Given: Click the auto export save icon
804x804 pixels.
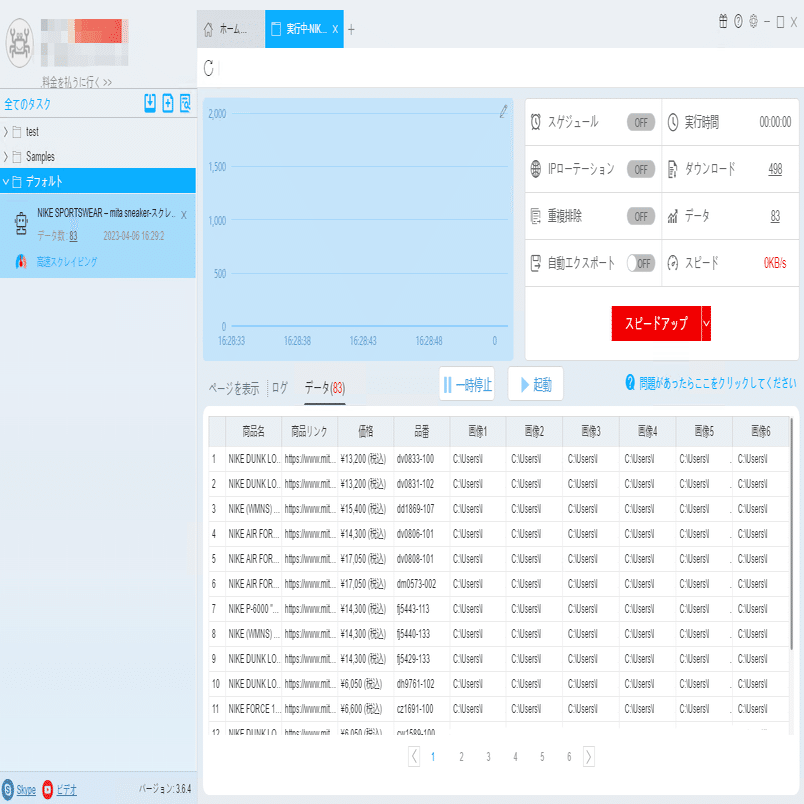Looking at the screenshot, I should pos(536,263).
